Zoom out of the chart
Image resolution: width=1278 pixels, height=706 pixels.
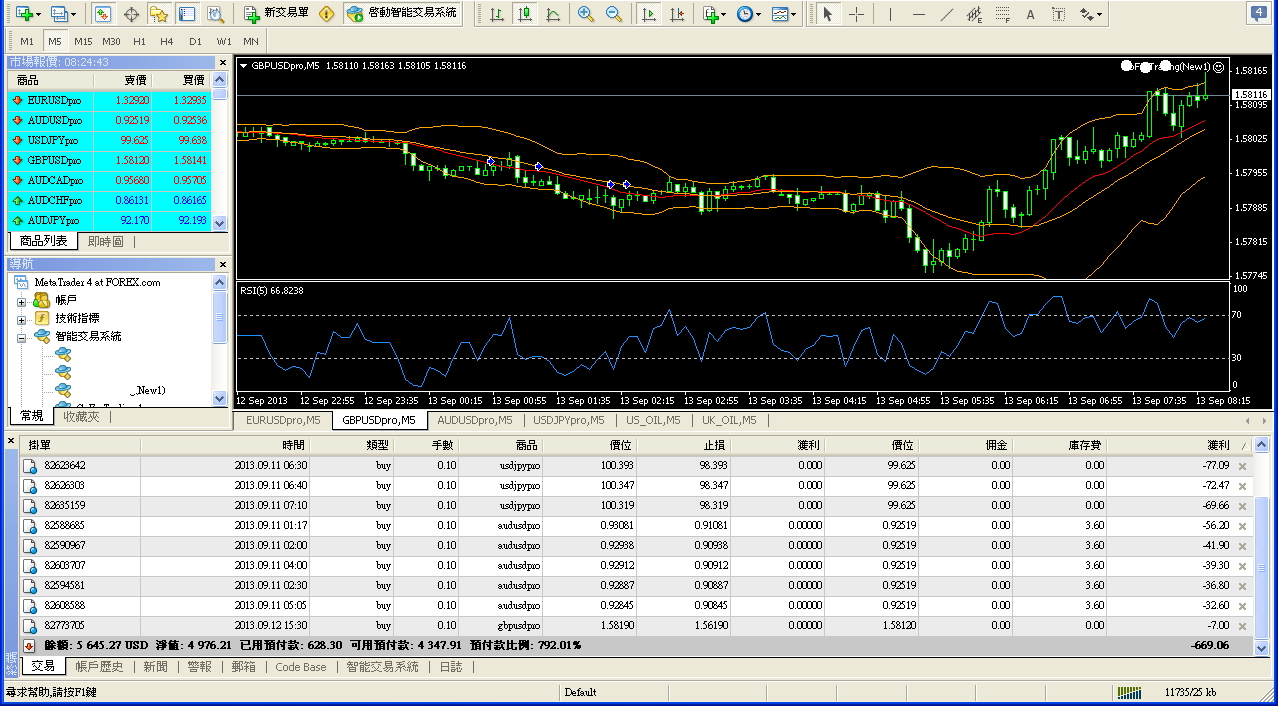point(614,14)
